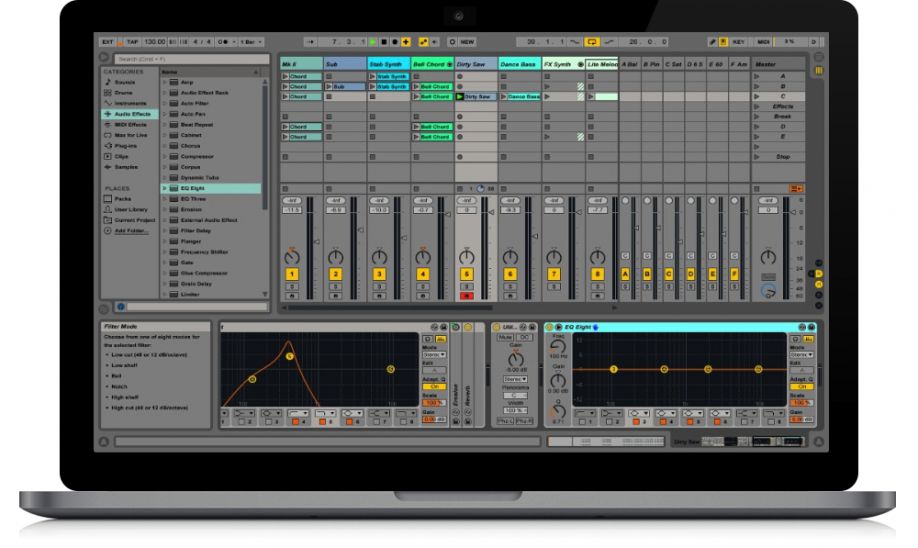Click the Stop button in transport bar
Viewport: 918px width, 548px height.
click(384, 42)
